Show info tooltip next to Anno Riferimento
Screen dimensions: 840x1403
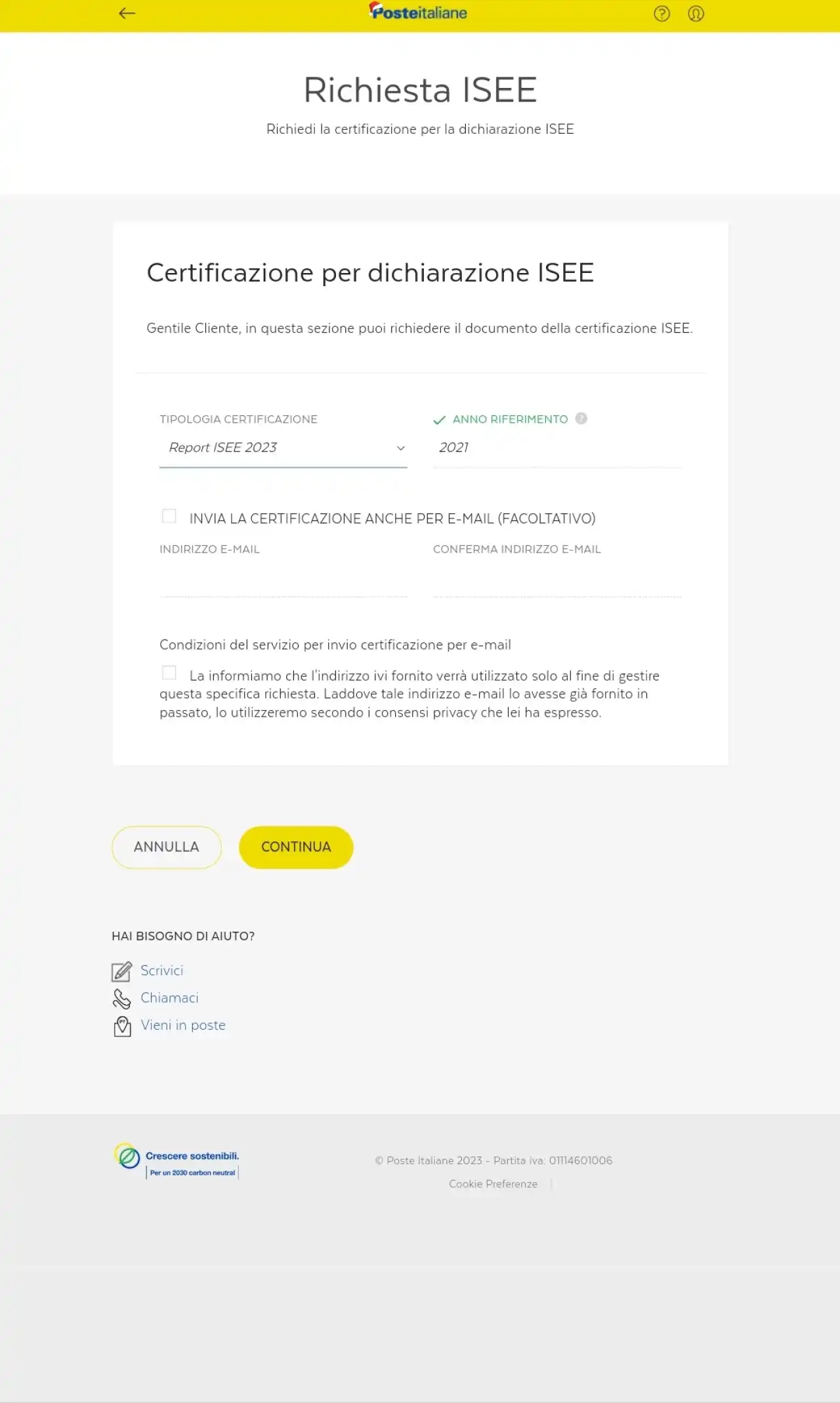point(581,419)
